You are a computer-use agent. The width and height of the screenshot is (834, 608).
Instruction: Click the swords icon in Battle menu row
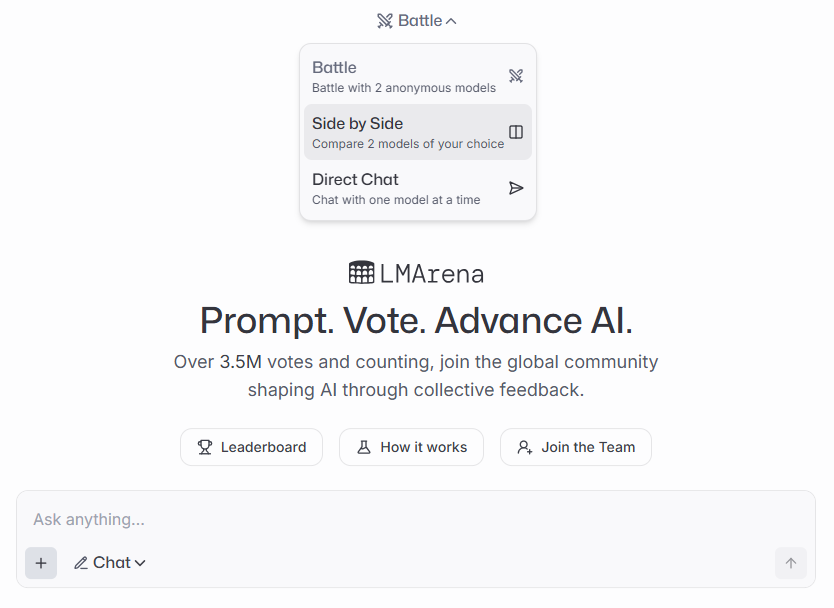coord(516,76)
